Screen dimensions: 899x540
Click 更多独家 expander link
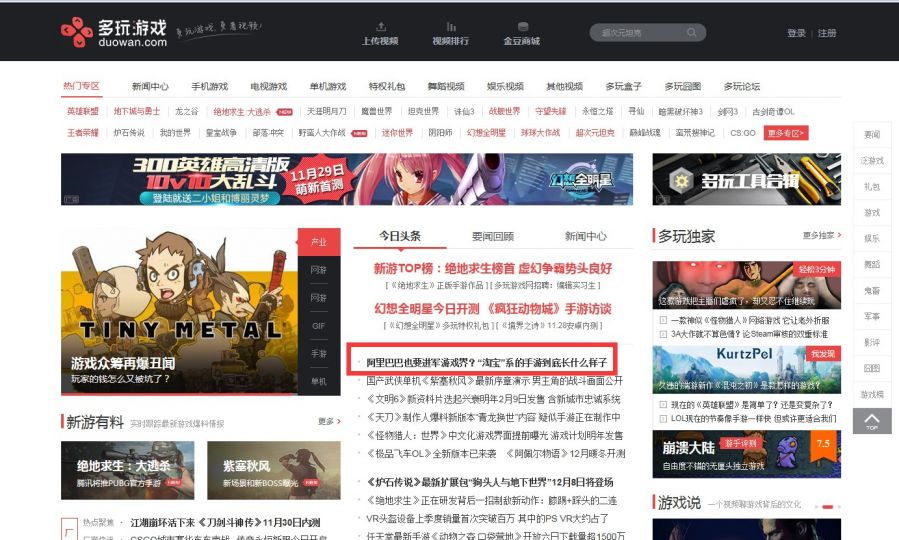click(x=822, y=236)
